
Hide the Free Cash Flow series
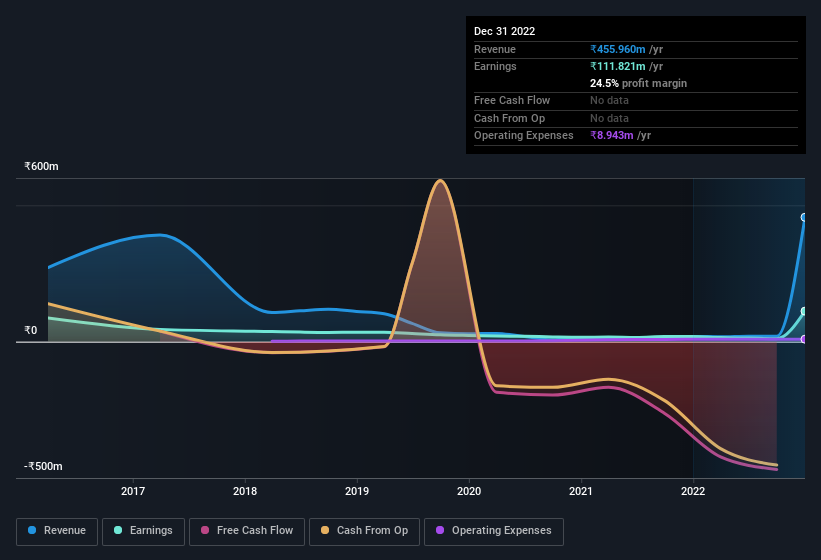click(247, 530)
